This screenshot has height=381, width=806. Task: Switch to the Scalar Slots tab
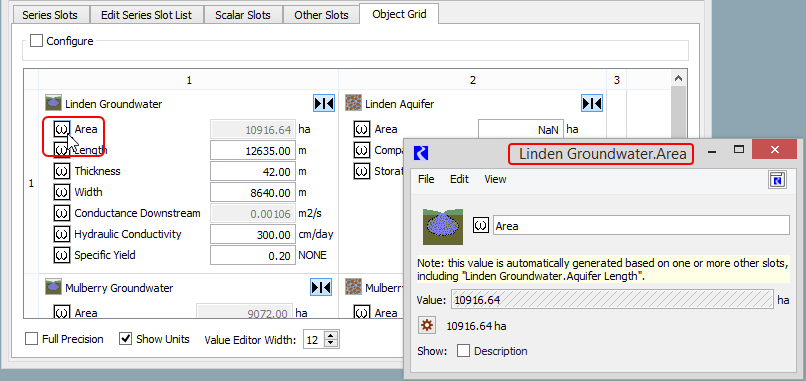coord(243,15)
